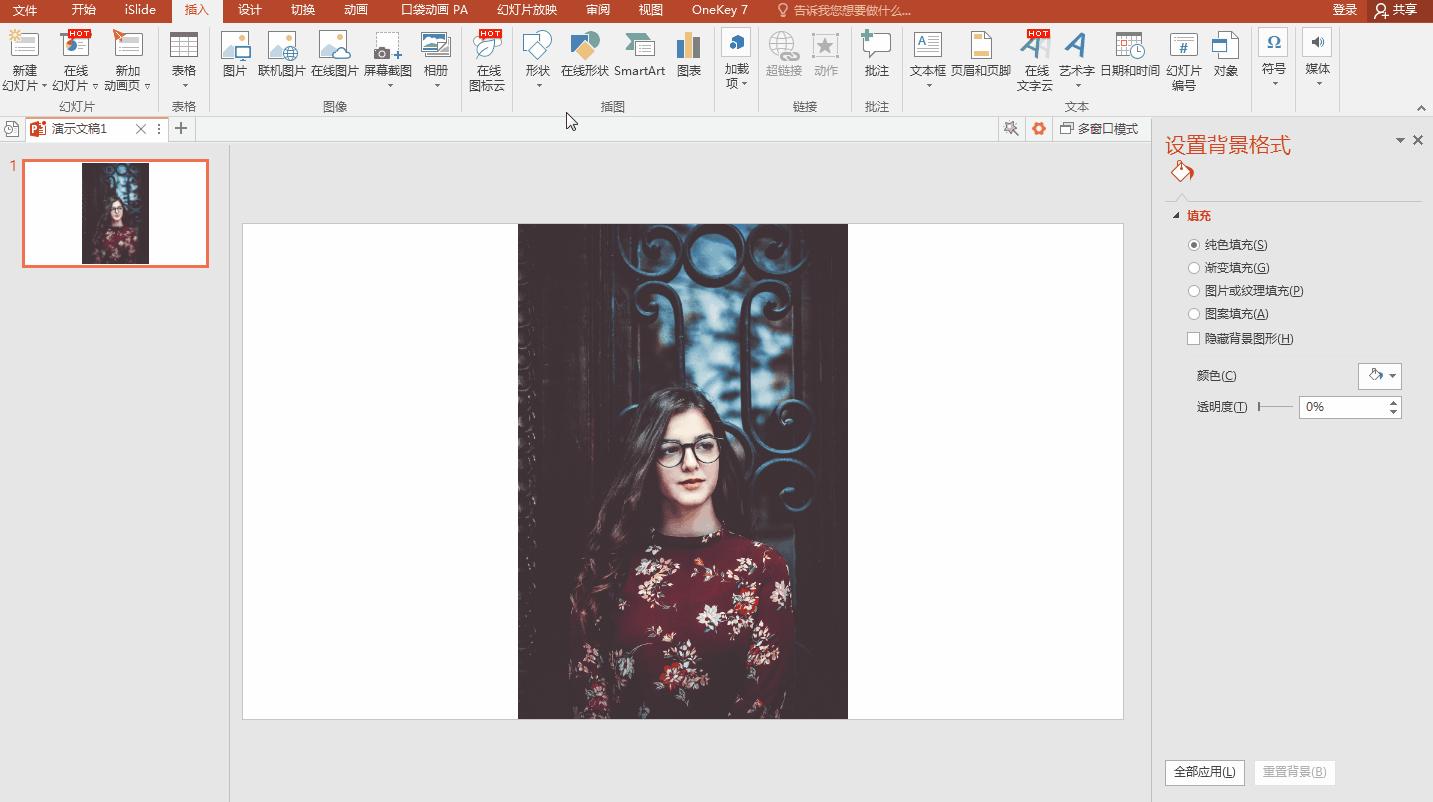Image resolution: width=1433 pixels, height=802 pixels.
Task: Click the 全部应用 button
Action: click(x=1204, y=772)
